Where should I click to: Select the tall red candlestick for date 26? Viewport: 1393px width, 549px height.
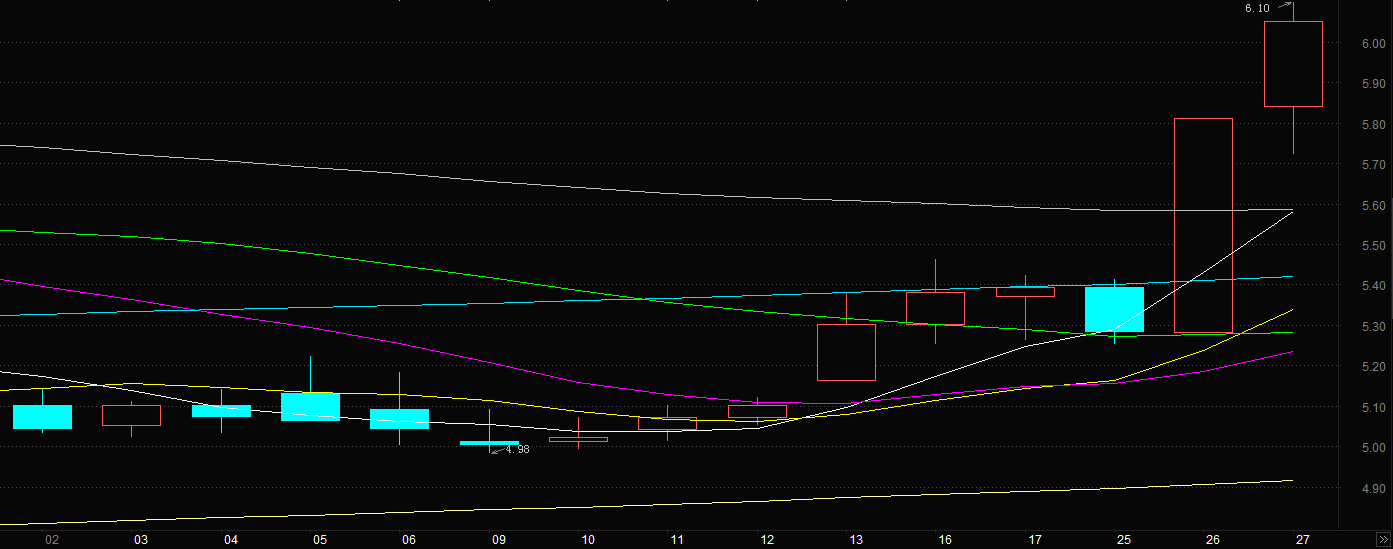pyautogui.click(x=1203, y=226)
